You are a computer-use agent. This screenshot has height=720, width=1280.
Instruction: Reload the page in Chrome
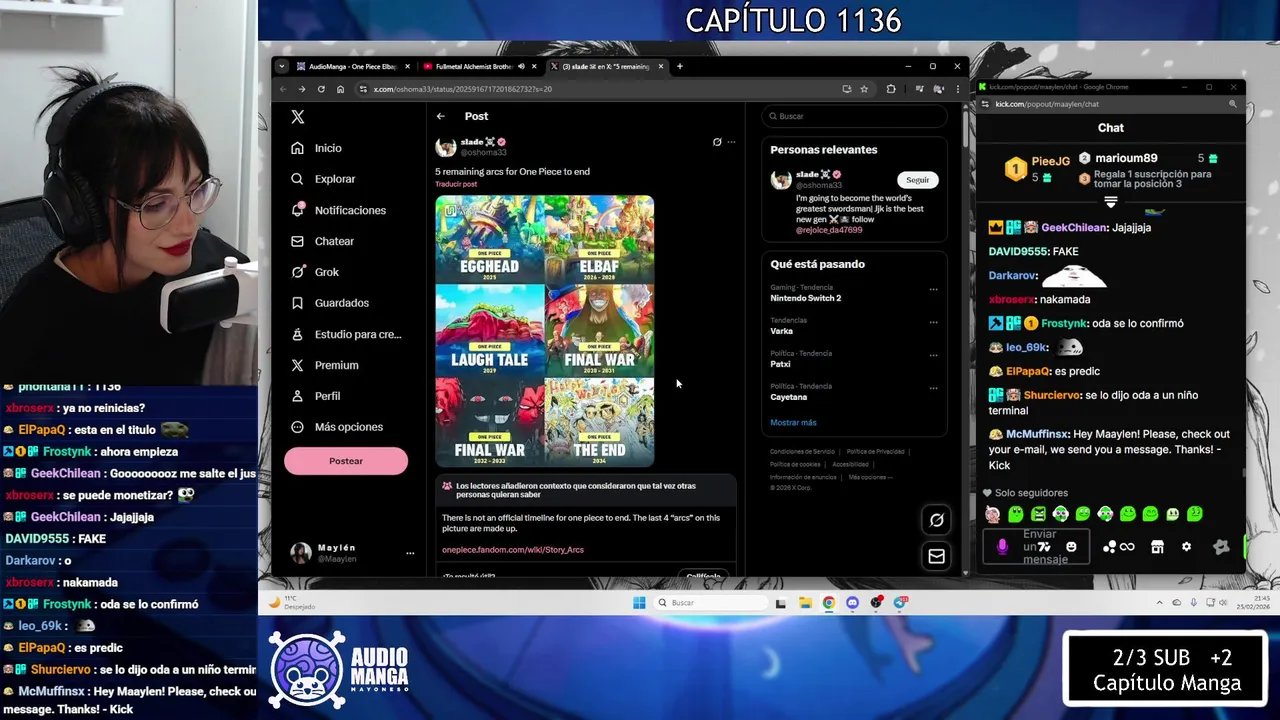click(x=321, y=89)
